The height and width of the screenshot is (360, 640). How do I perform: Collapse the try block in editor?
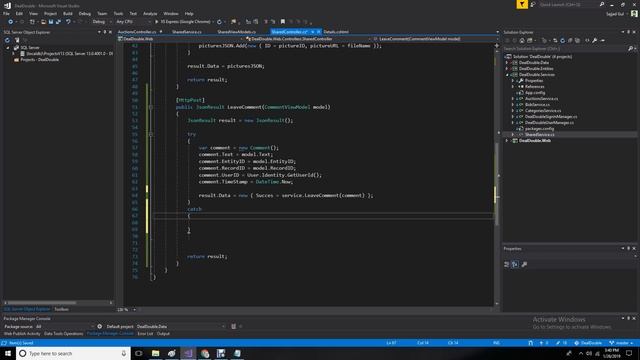(151, 134)
